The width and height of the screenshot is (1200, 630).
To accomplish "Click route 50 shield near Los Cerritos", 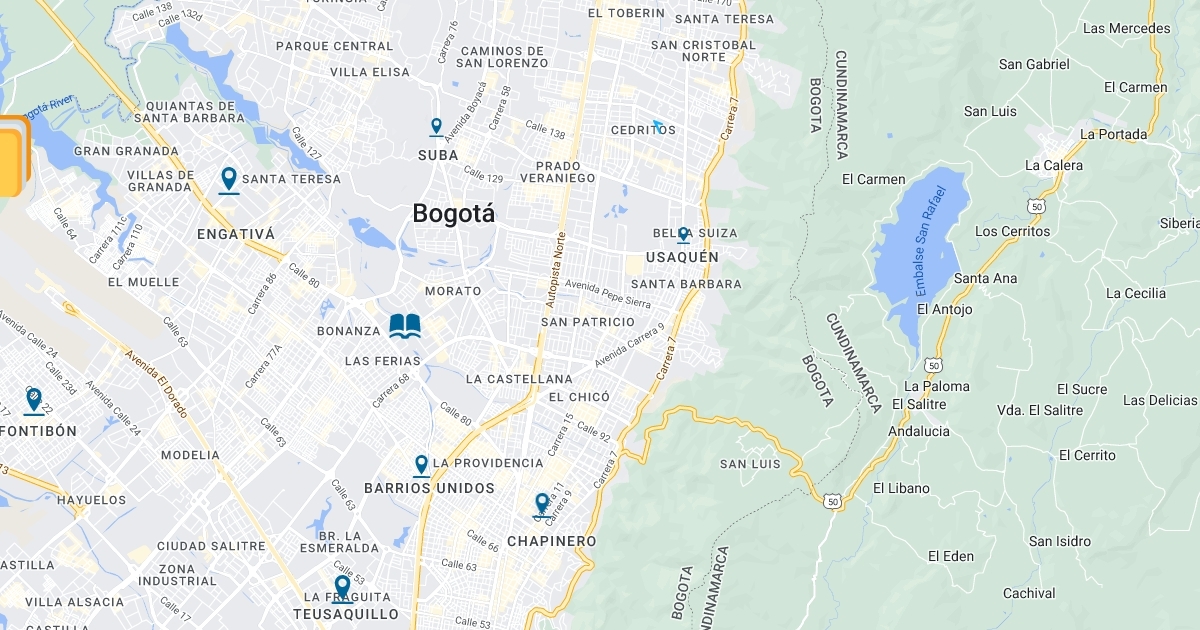I will click(x=1036, y=205).
